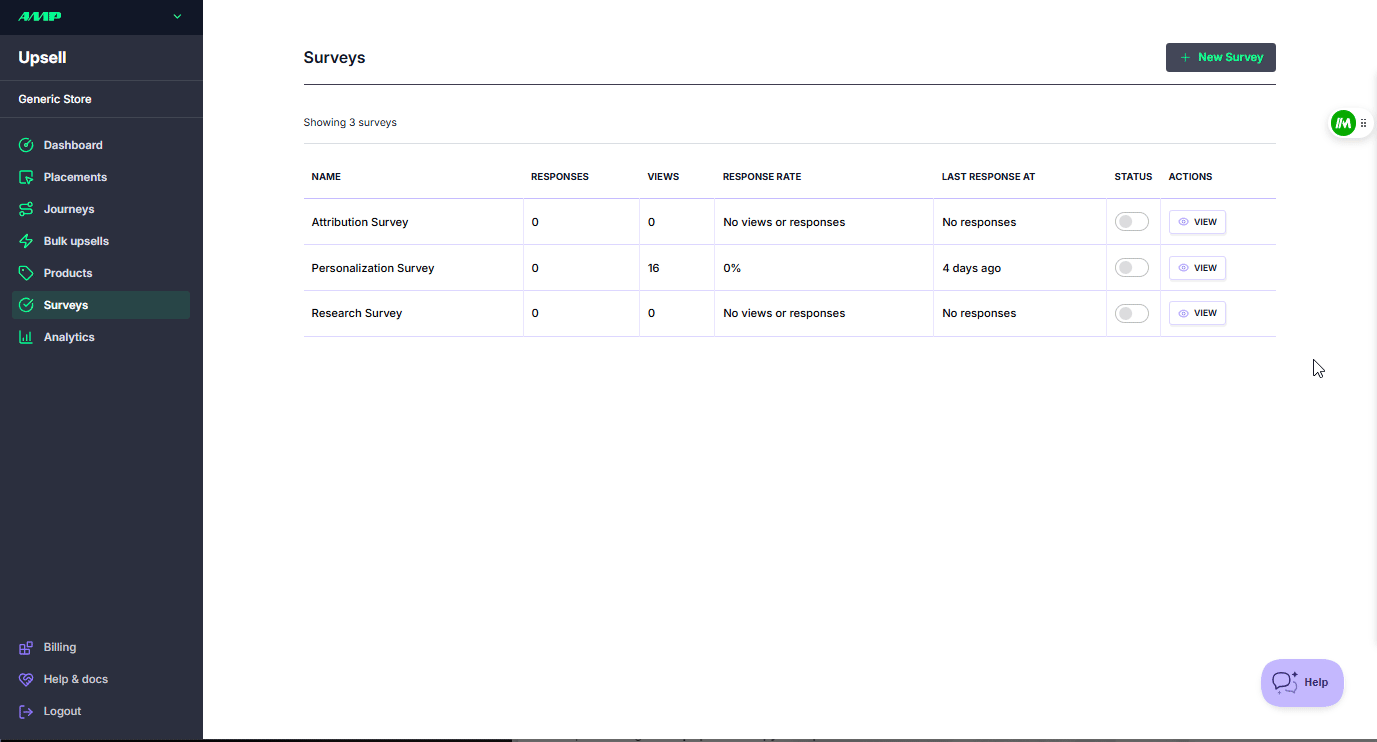Click the VIEWS column header

point(663,177)
